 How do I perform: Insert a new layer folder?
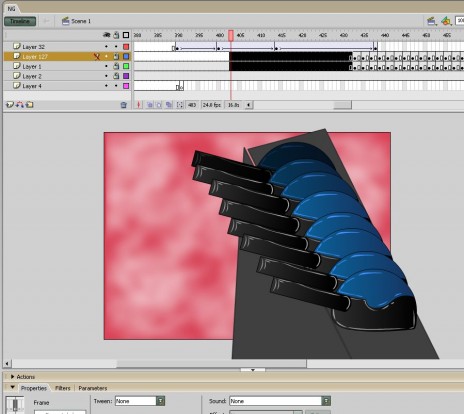[x=30, y=105]
